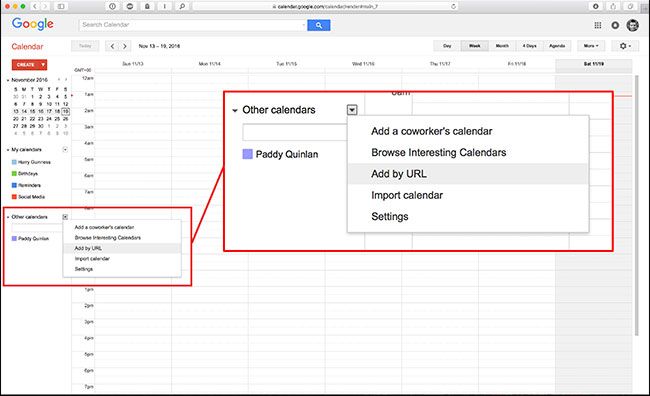Toggle the Birthdays calendar
650x396 pixels.
coord(27,173)
